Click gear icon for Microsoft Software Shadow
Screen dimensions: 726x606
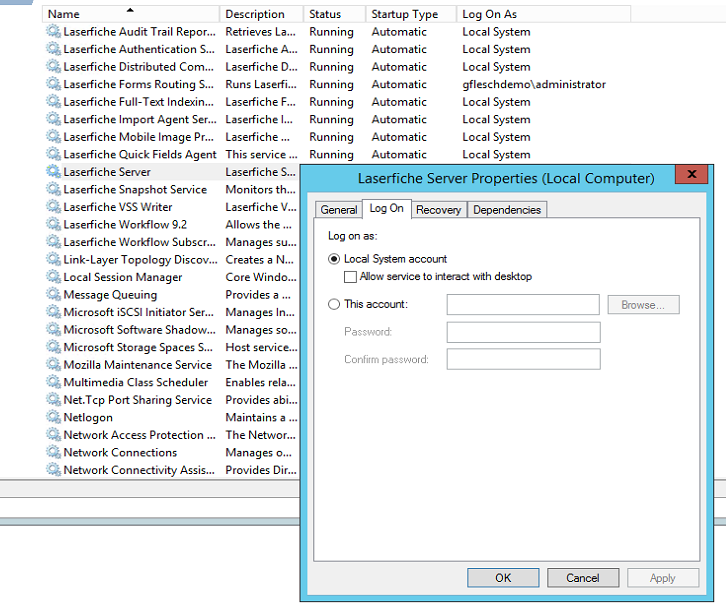coord(53,330)
